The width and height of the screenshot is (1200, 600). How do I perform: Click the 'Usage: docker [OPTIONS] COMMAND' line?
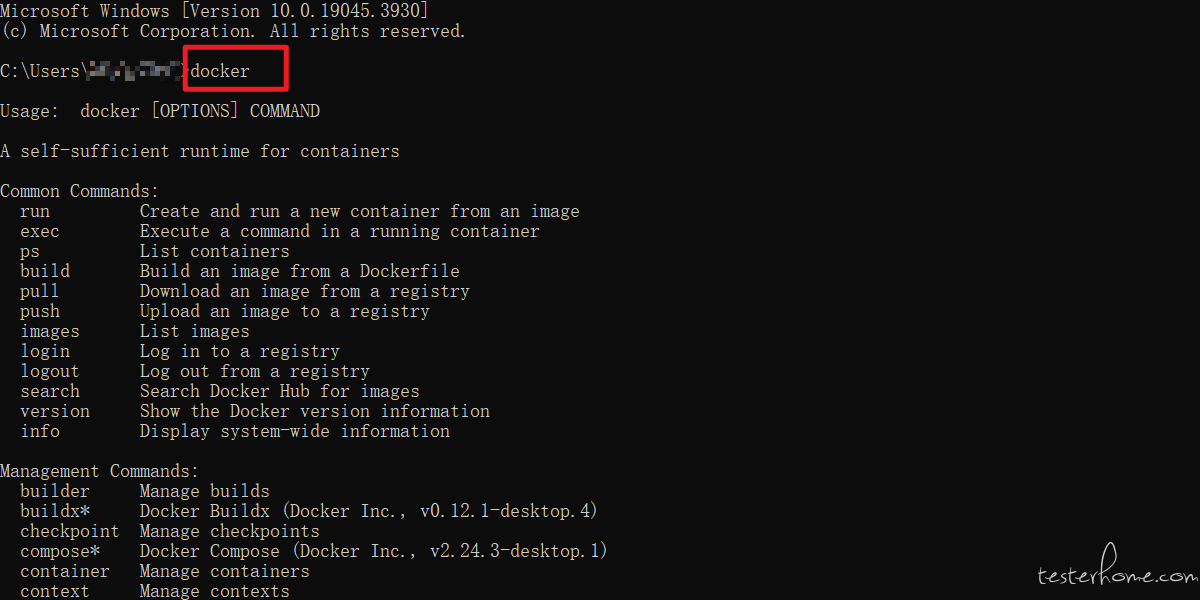point(160,111)
